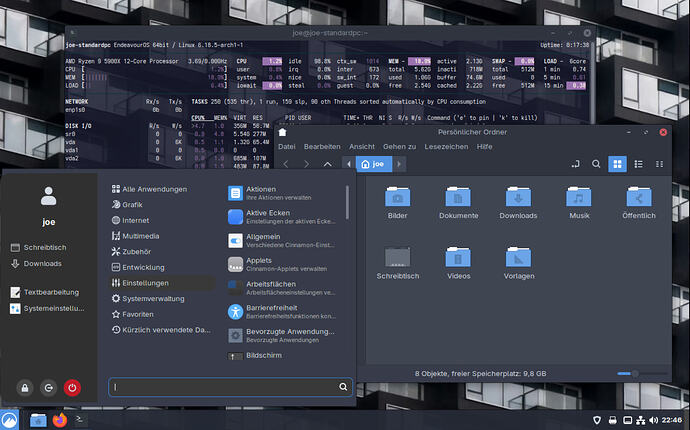Open the Musik folder
The height and width of the screenshot is (430, 690).
579,196
